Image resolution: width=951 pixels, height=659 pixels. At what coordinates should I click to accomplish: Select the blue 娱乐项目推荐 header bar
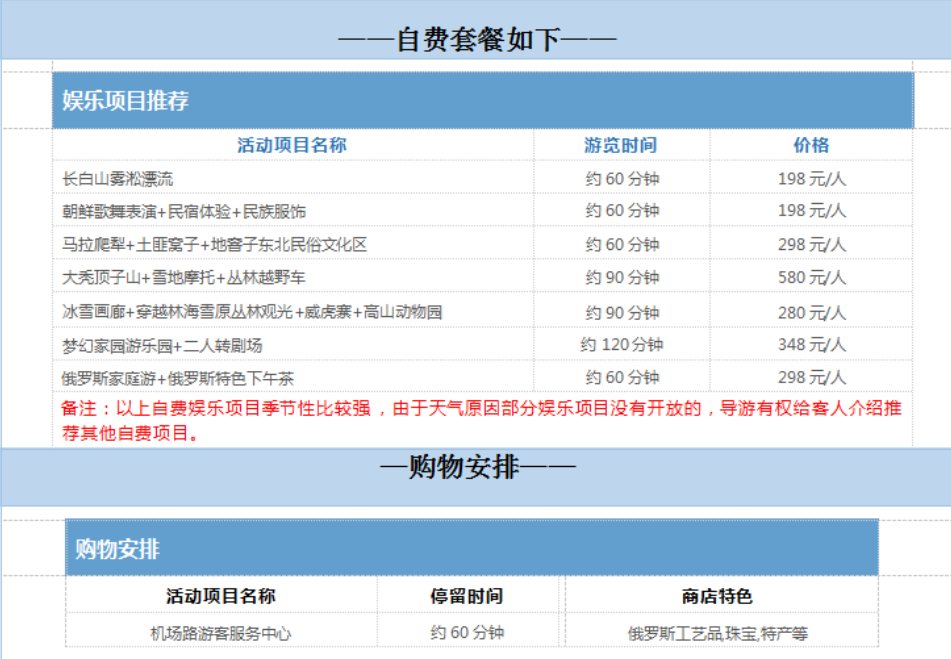[x=482, y=101]
